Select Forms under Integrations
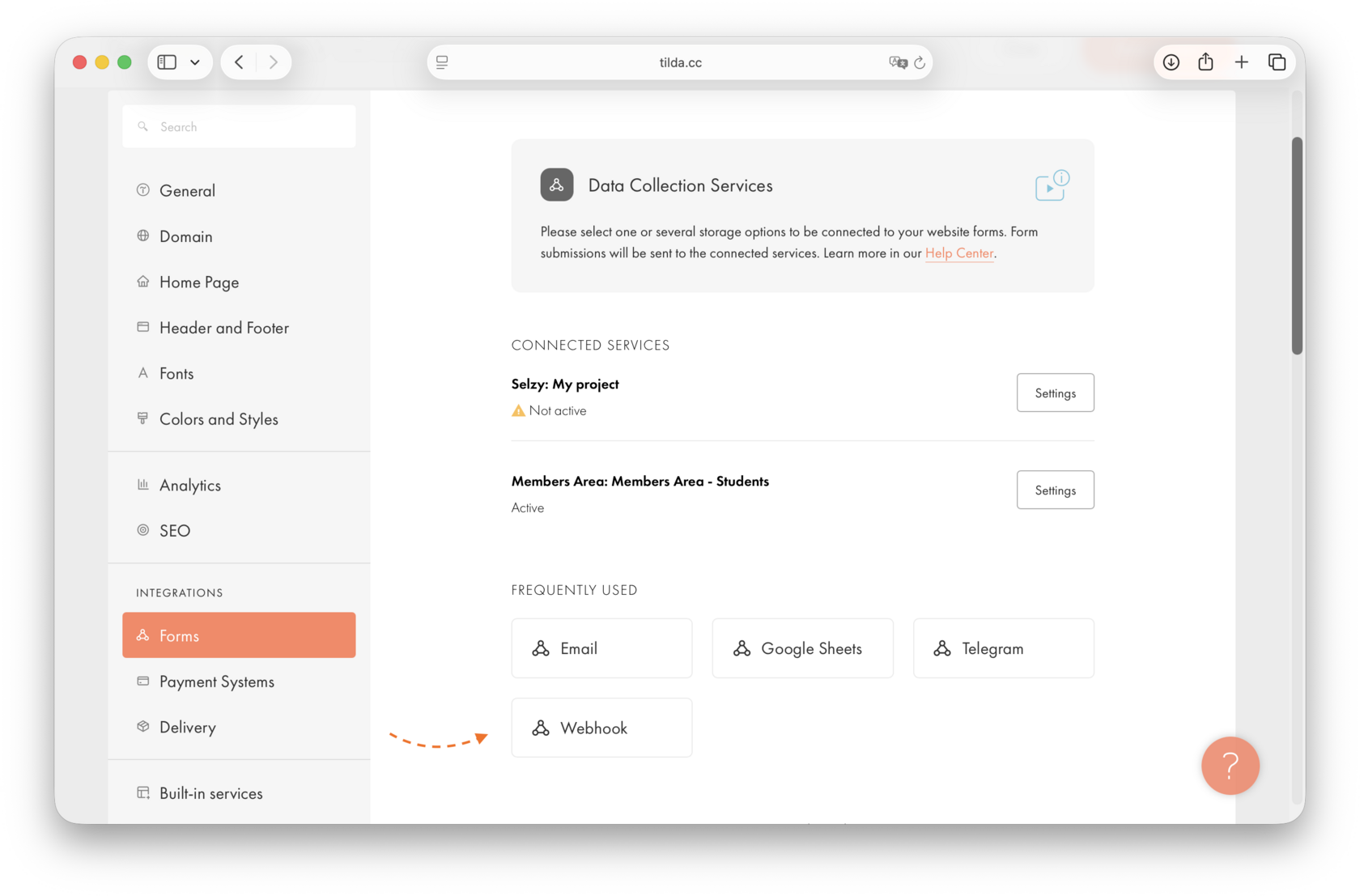1360x896 pixels. pyautogui.click(x=239, y=635)
